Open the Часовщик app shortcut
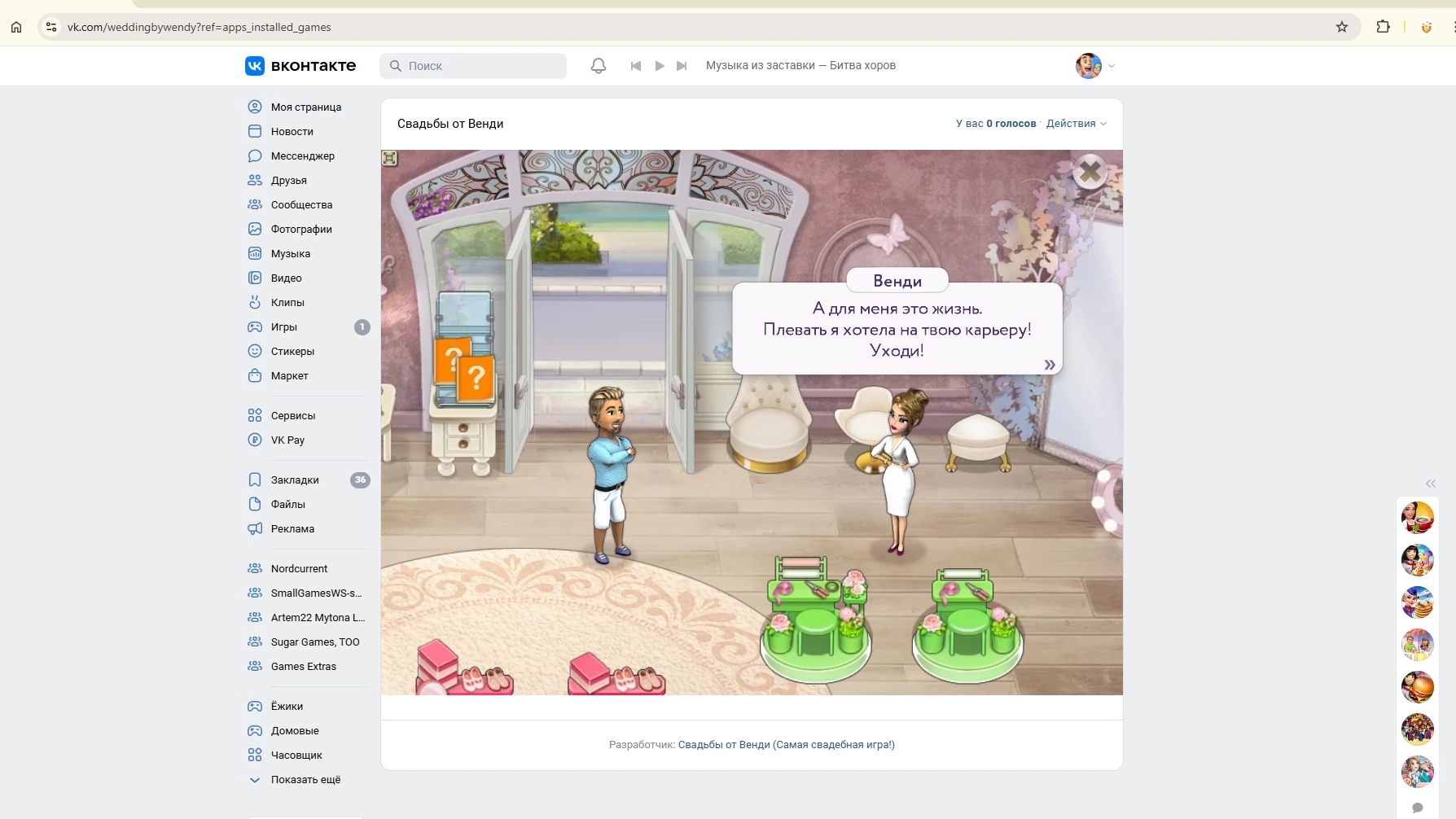 coord(296,755)
